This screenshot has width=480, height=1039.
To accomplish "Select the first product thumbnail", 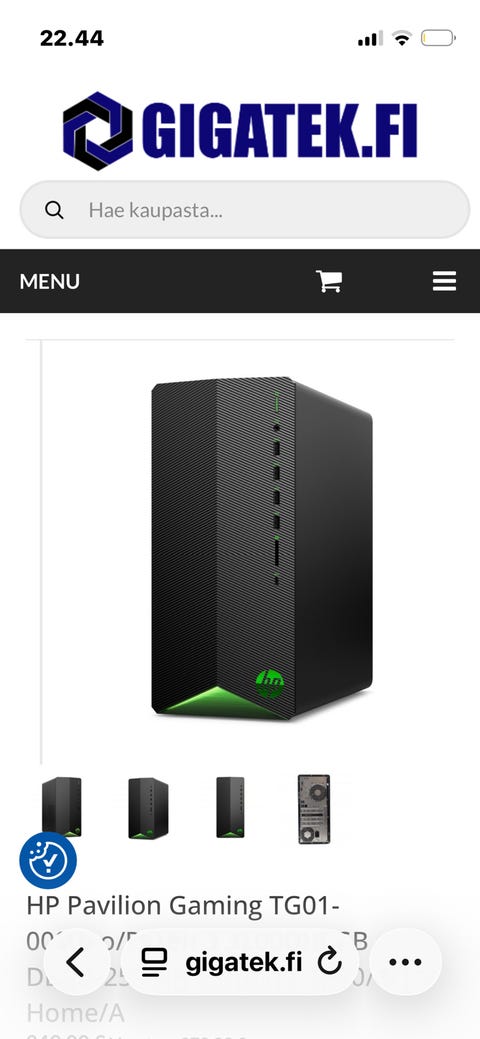I will 62,806.
